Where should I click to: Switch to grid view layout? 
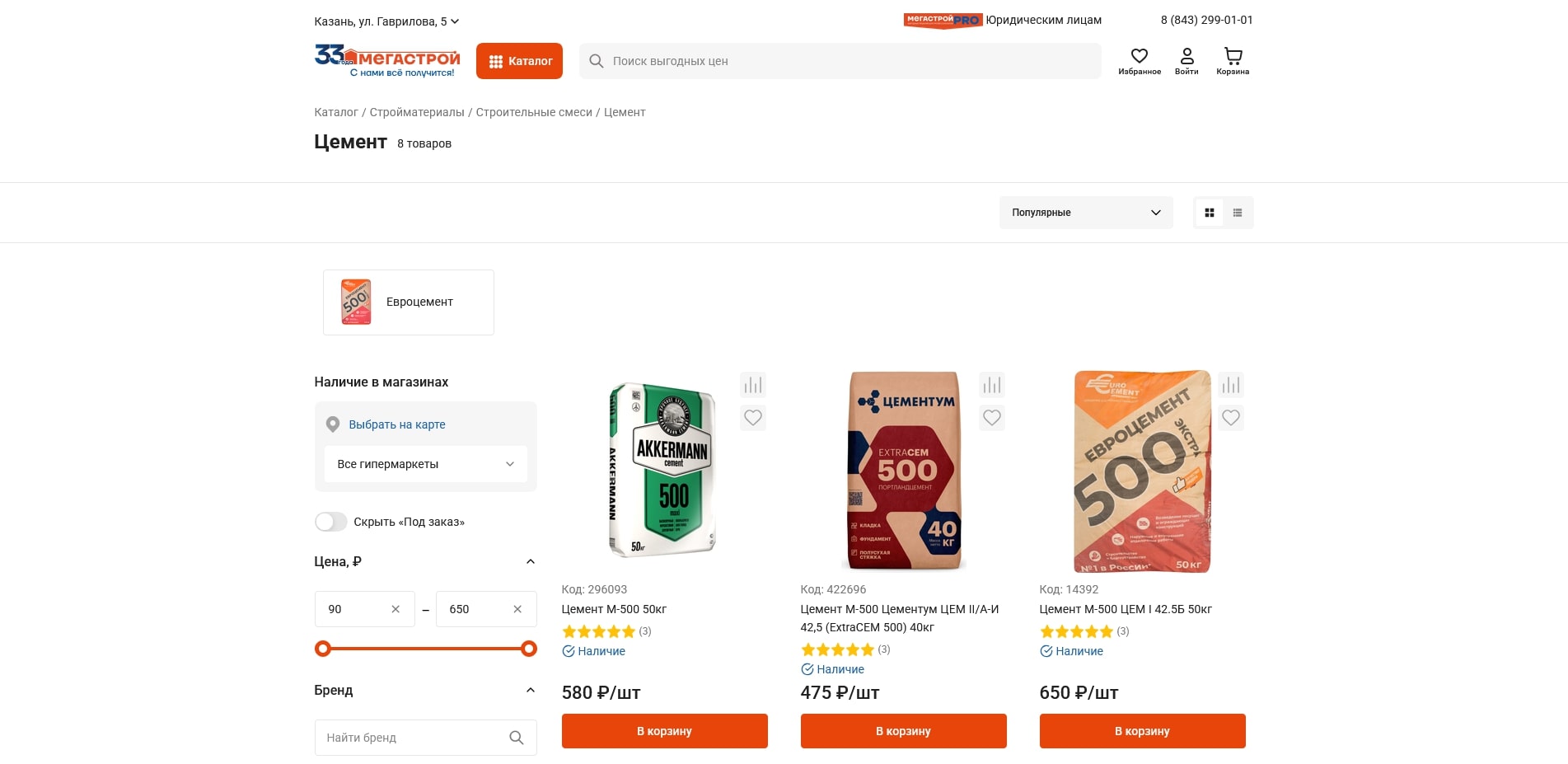tap(1209, 213)
